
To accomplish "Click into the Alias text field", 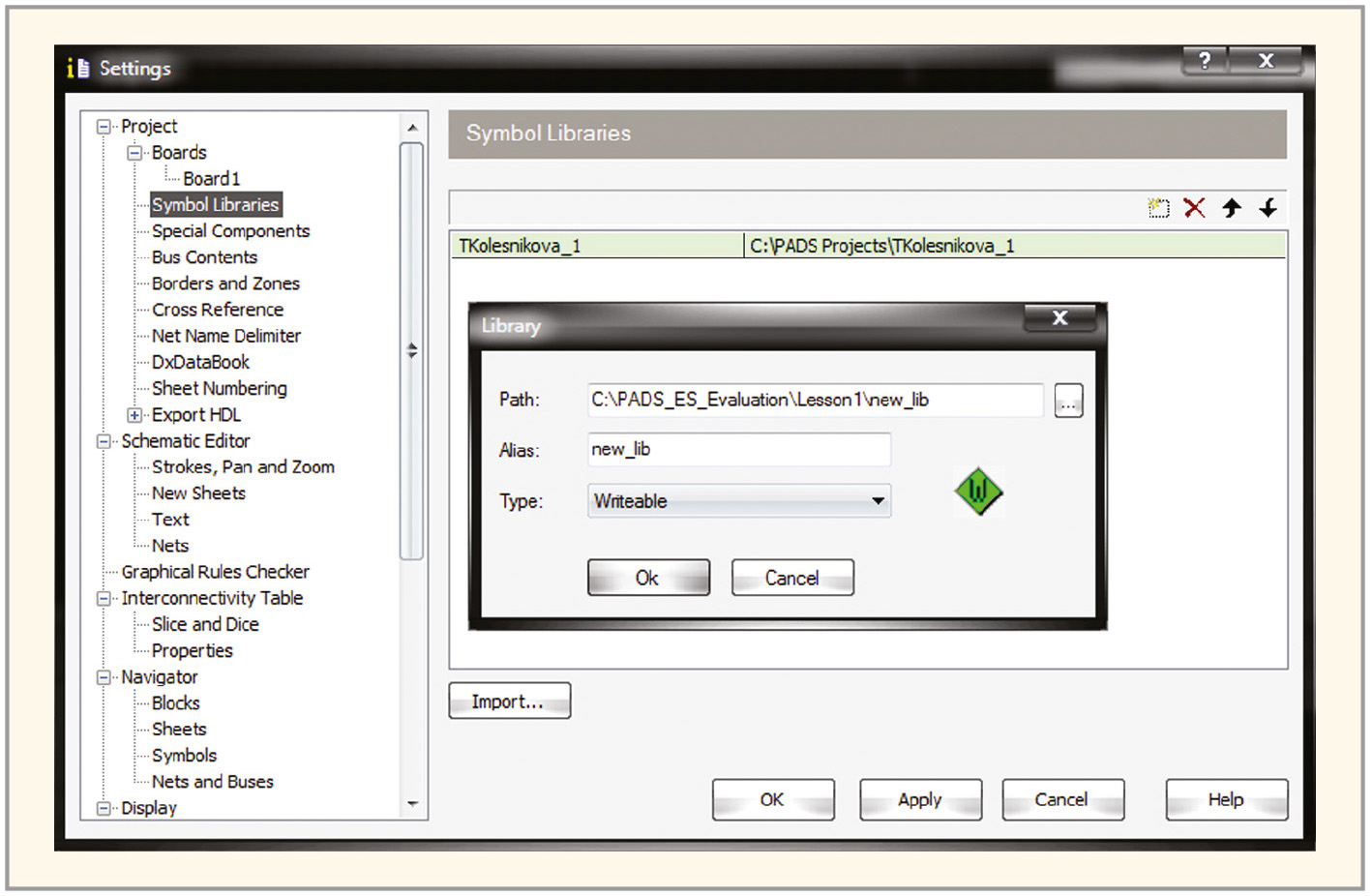I will pos(738,450).
